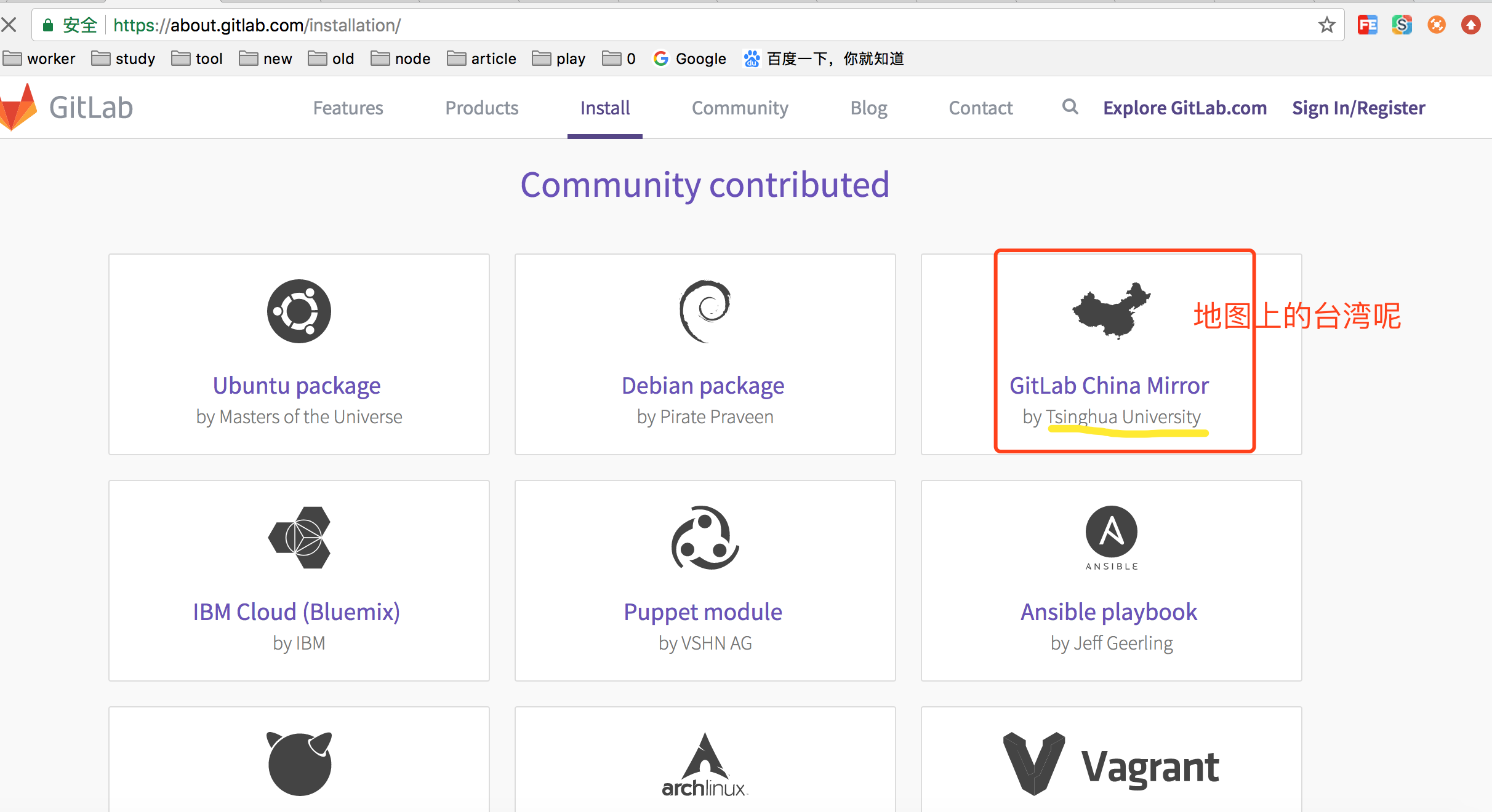Follow the GitLab China Mirror link
The image size is (1492, 812).
coord(1109,385)
